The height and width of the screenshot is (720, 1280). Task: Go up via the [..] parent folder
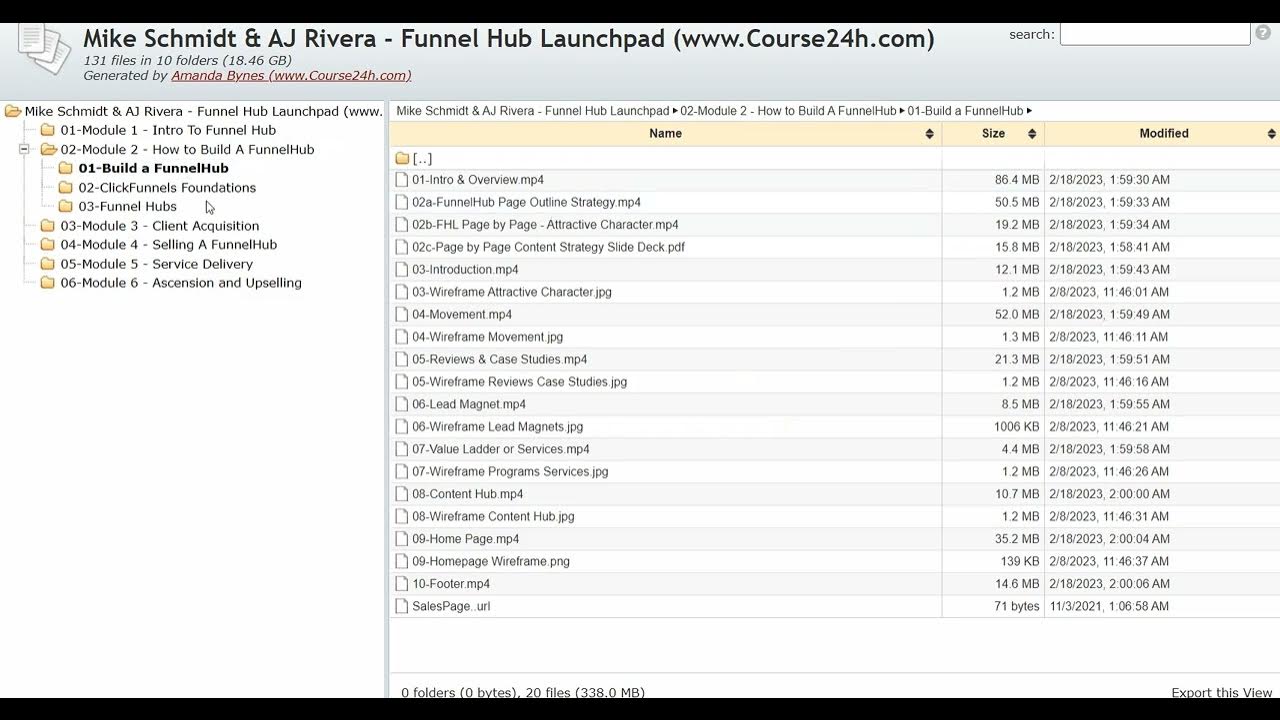tap(414, 159)
